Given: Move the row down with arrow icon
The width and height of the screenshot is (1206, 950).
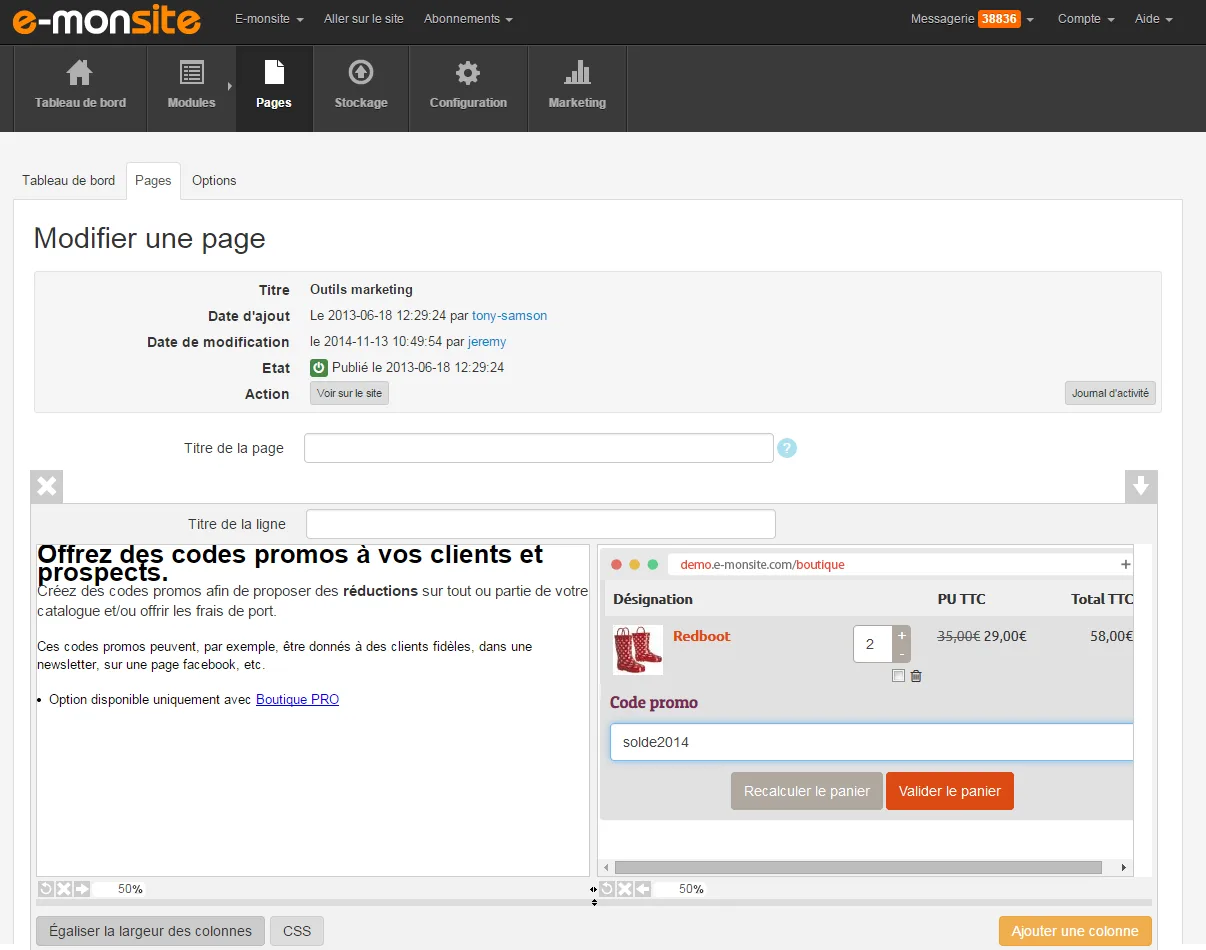Looking at the screenshot, I should [1141, 486].
